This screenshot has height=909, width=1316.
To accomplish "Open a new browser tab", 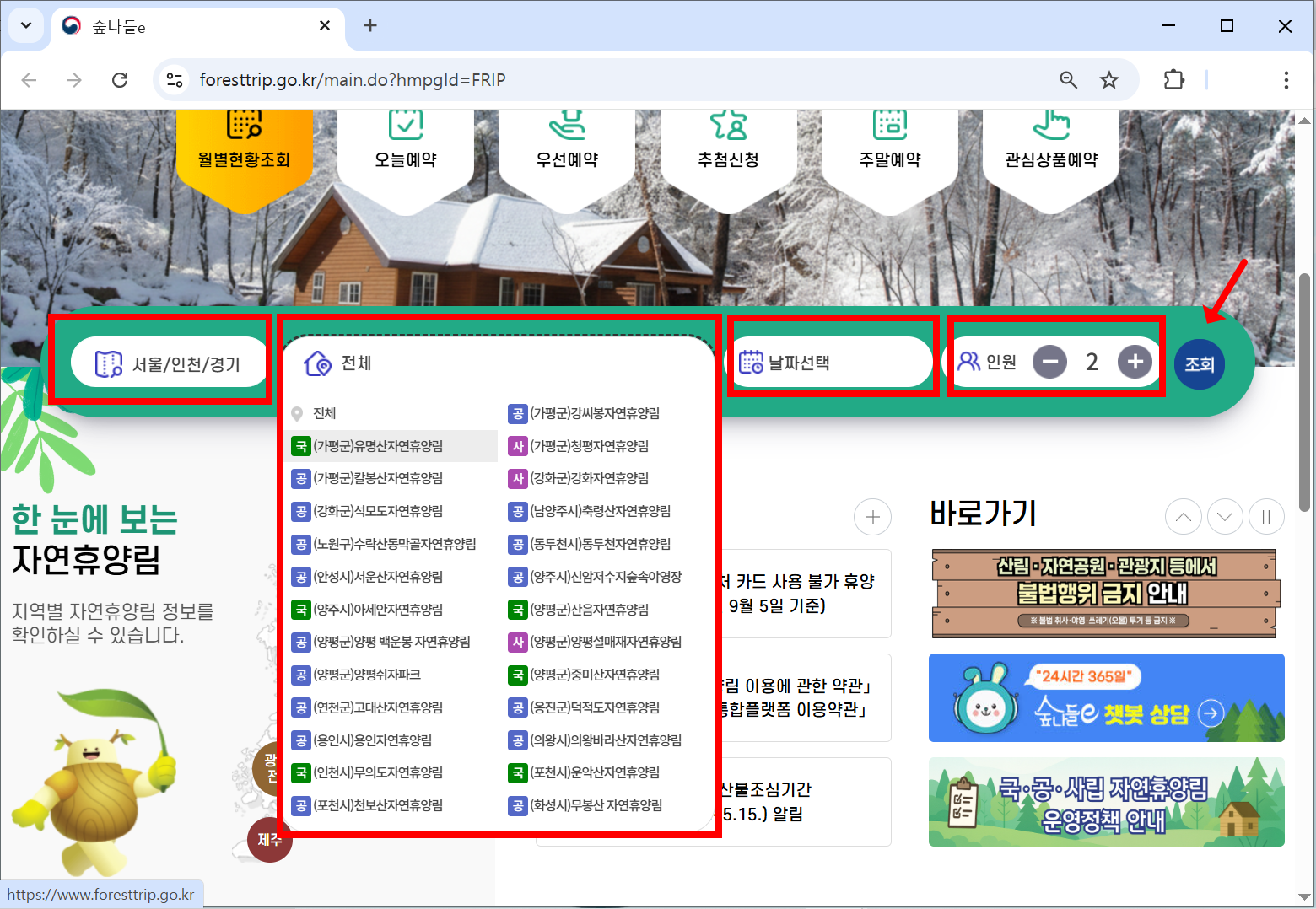I will coord(369,25).
